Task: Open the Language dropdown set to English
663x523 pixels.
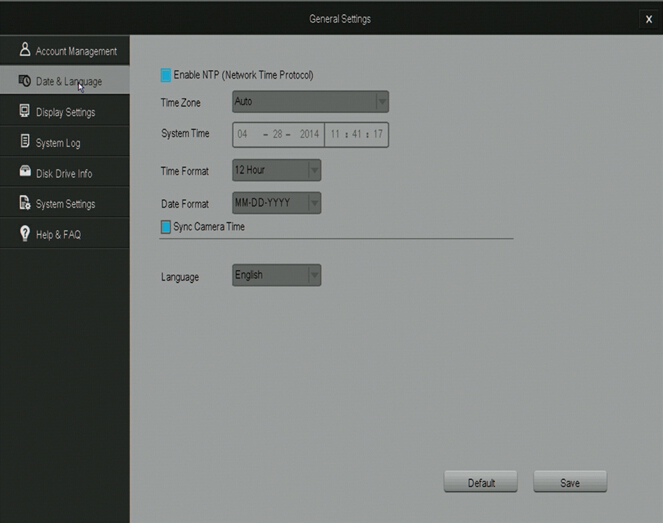Action: pyautogui.click(x=277, y=275)
